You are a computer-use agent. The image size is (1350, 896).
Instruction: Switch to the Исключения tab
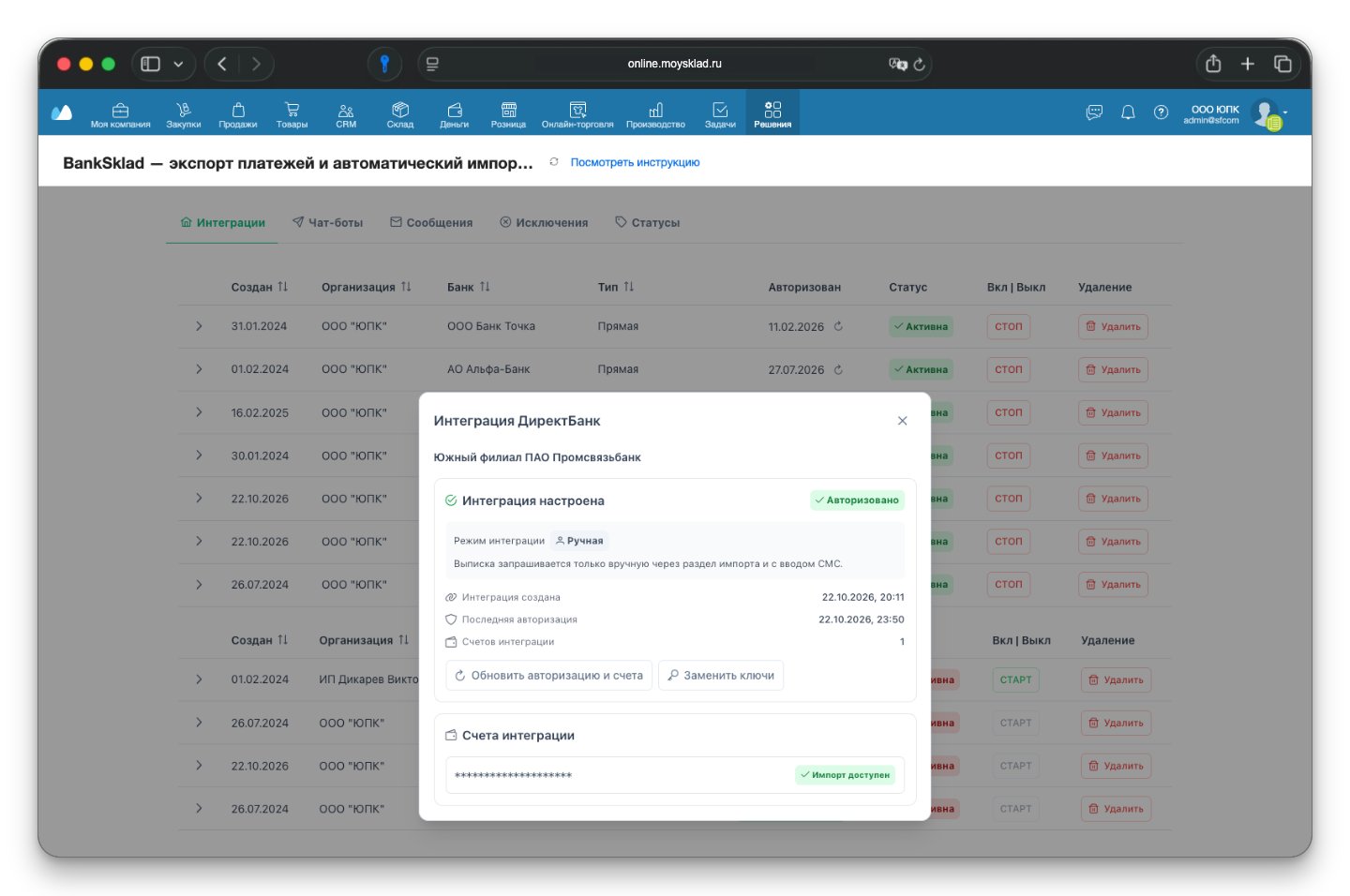pos(544,223)
